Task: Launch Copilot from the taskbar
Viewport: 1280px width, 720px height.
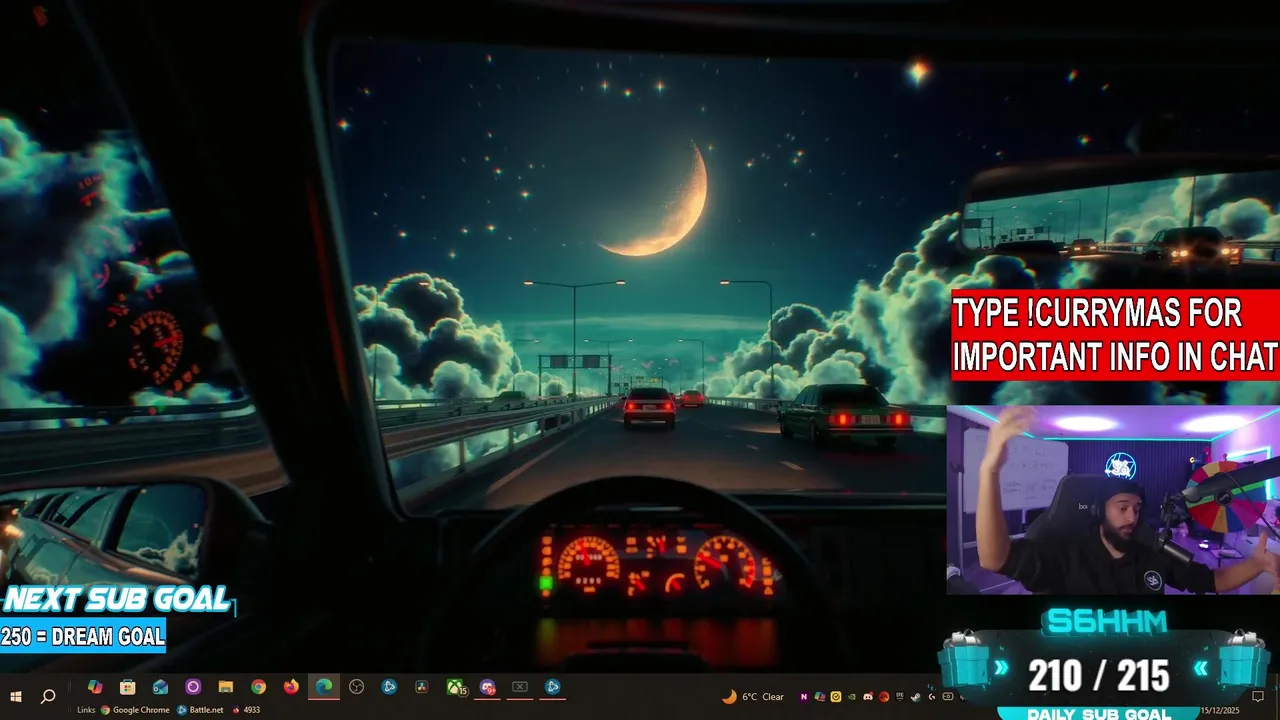Action: pyautogui.click(x=95, y=687)
